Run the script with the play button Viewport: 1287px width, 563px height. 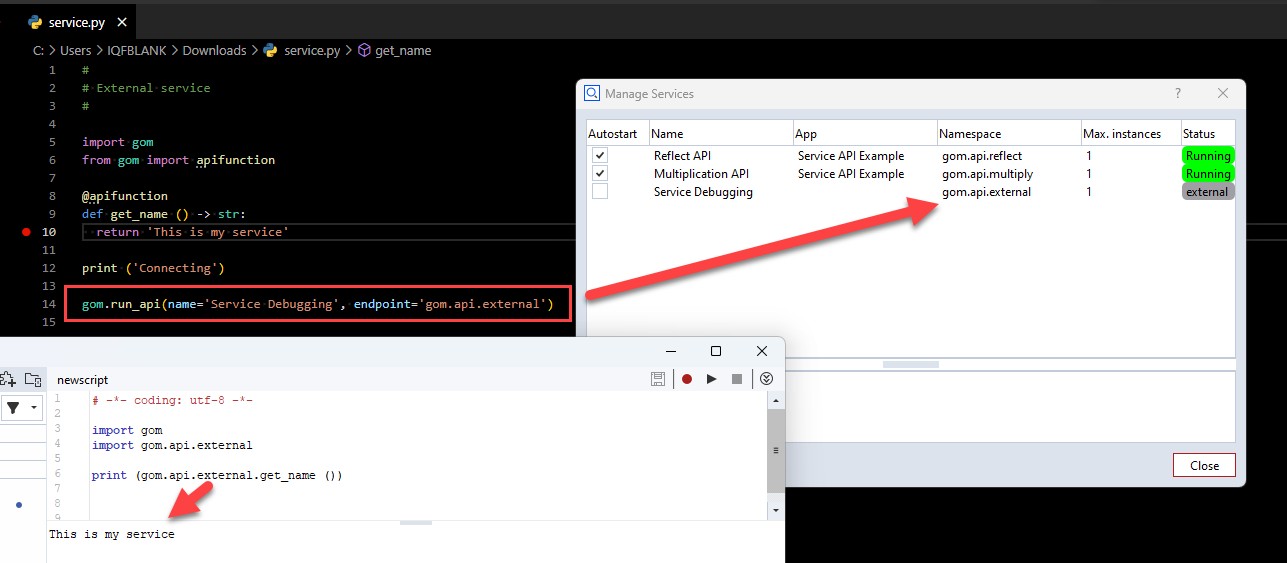point(712,379)
